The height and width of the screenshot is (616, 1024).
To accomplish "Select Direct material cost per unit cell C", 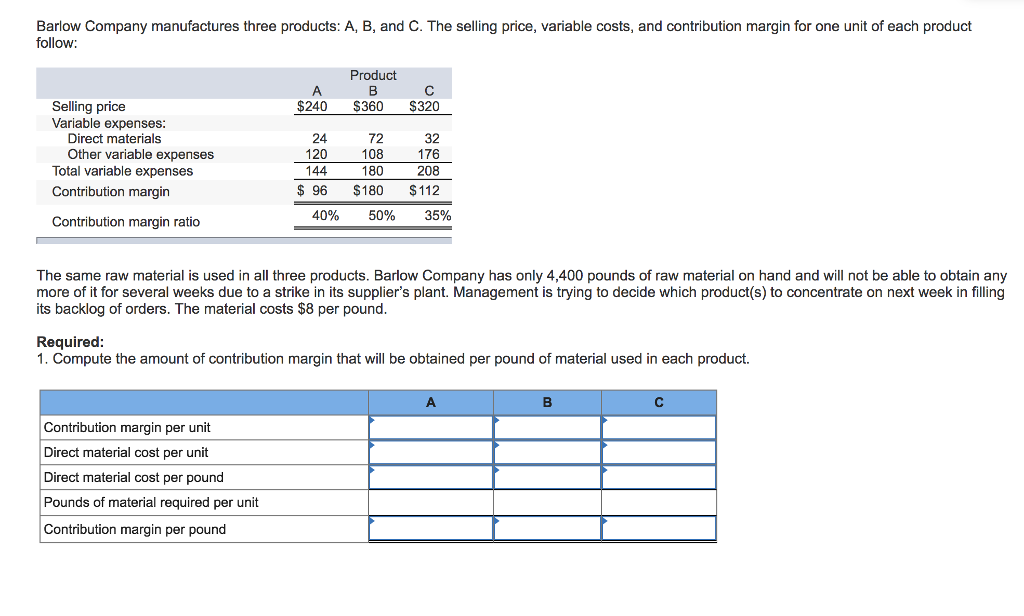I will (x=659, y=452).
